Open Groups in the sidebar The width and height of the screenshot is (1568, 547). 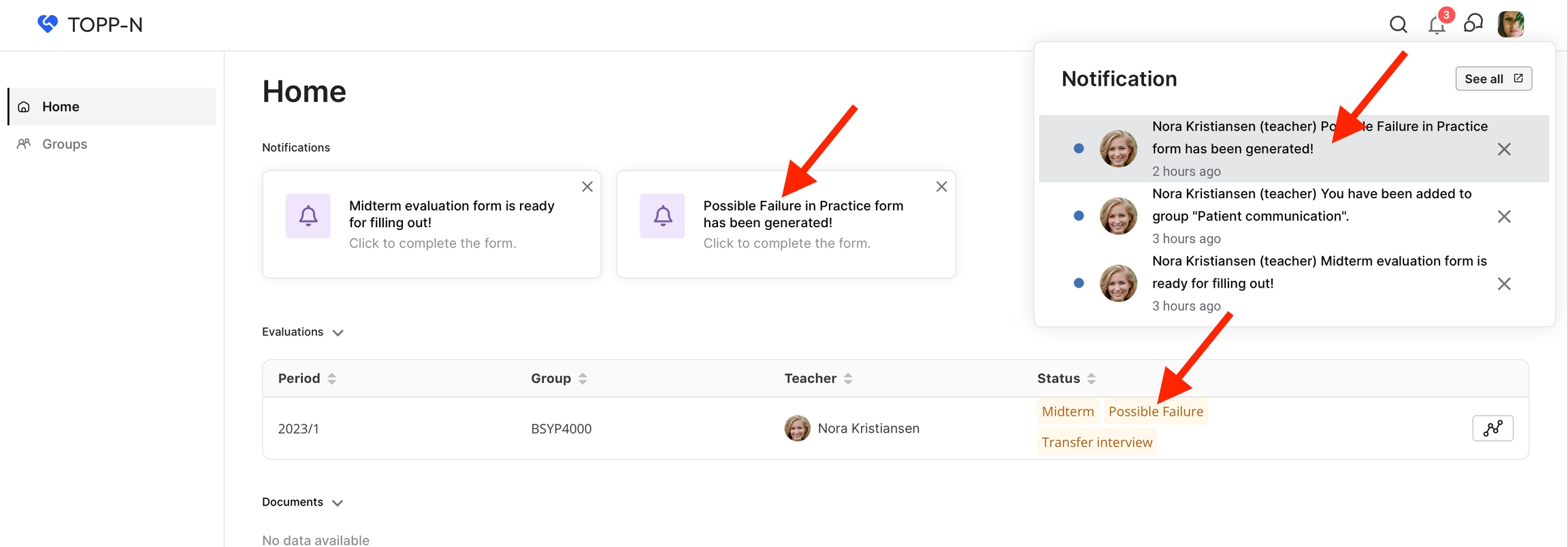point(65,144)
